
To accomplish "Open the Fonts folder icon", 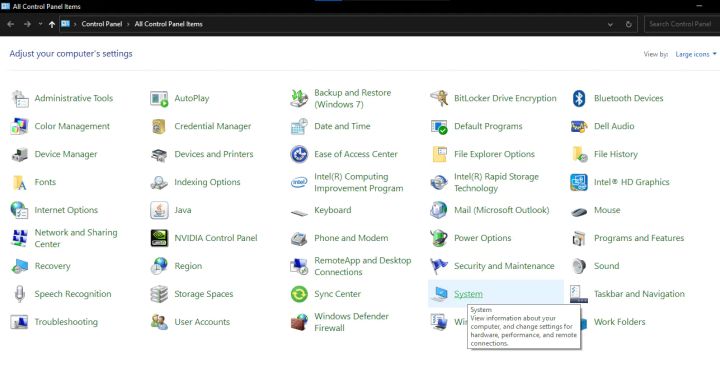I will [x=20, y=182].
